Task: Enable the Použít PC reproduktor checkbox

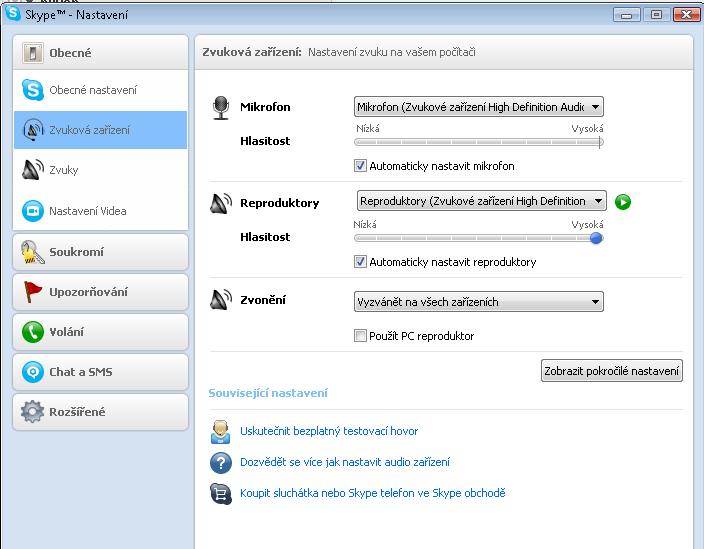Action: [x=361, y=336]
